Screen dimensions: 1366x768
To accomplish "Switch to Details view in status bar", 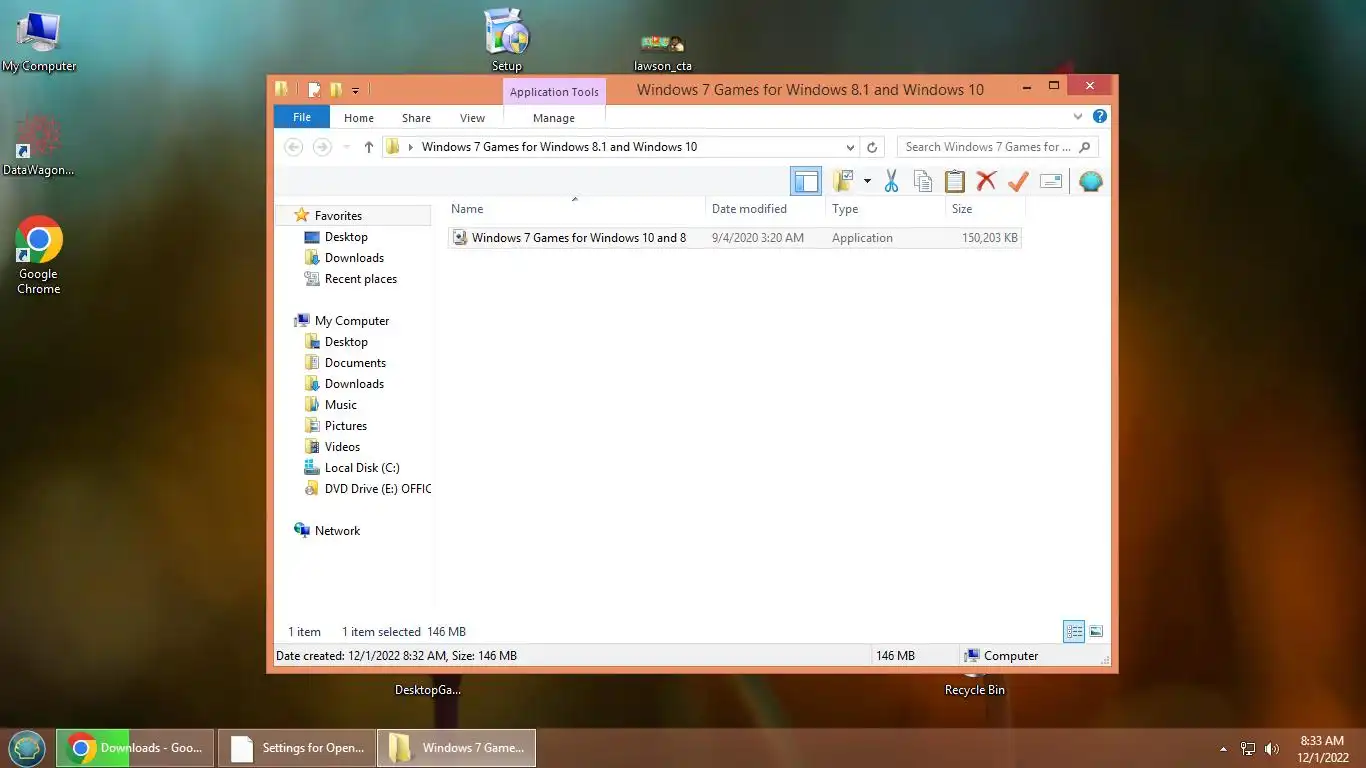I will (1074, 632).
